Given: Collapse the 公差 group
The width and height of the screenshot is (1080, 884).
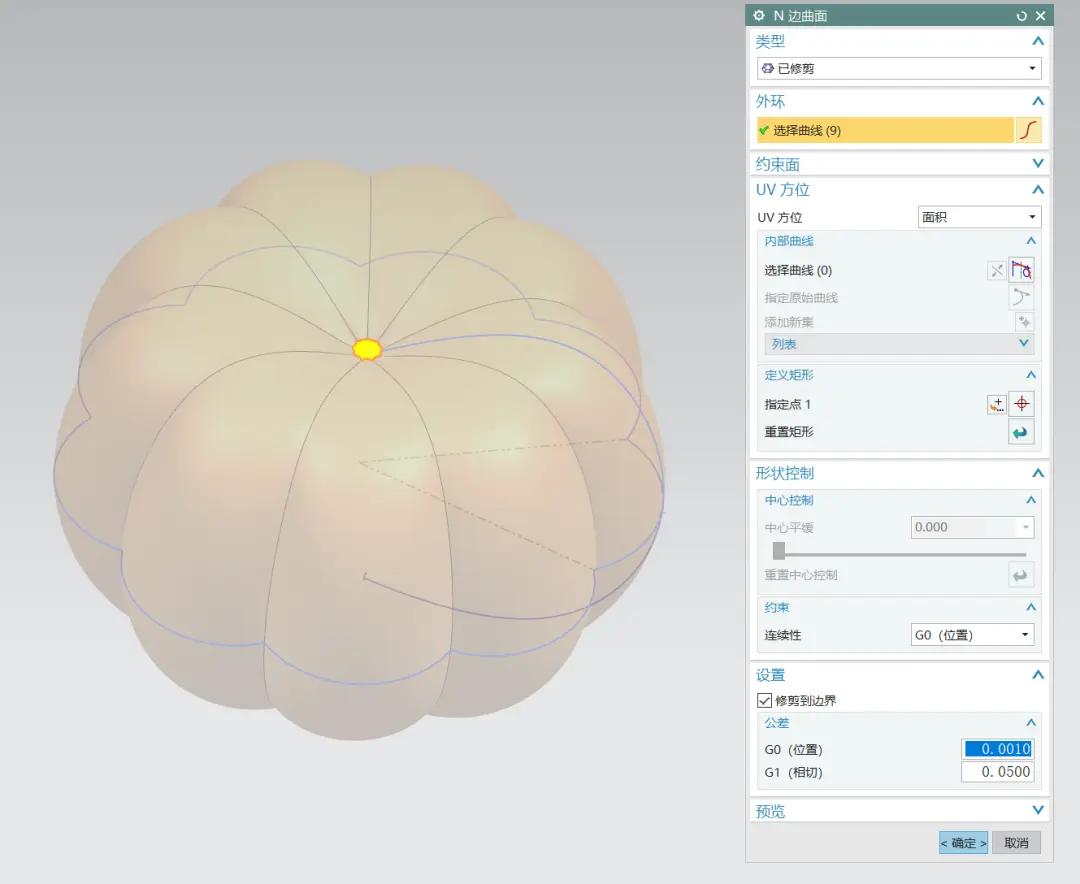Looking at the screenshot, I should click(1031, 723).
